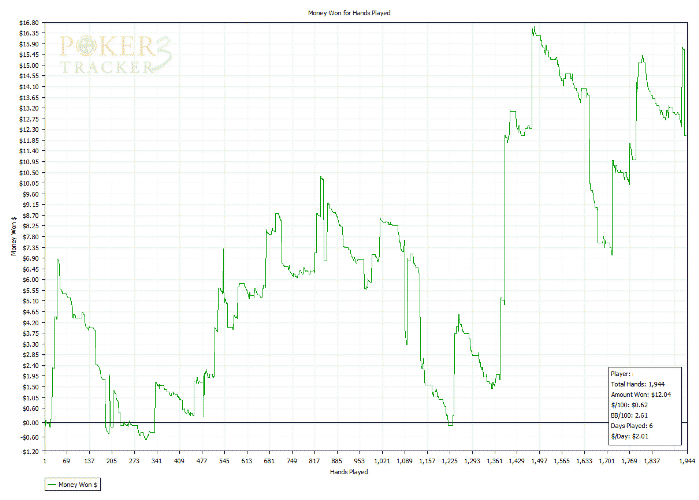Click the $/Day: $2.01 stat line

[629, 436]
